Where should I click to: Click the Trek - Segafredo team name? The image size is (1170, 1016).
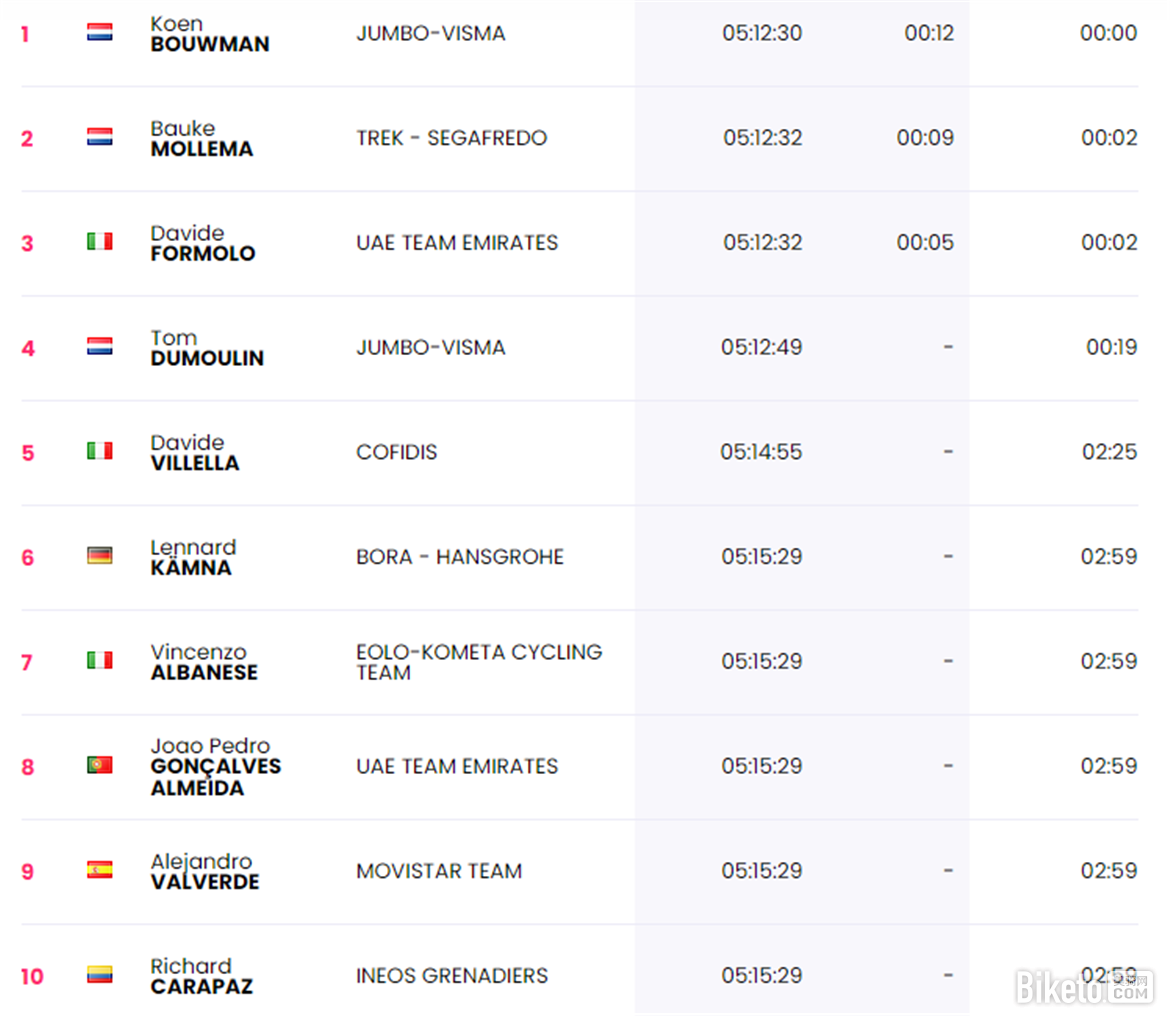[451, 138]
